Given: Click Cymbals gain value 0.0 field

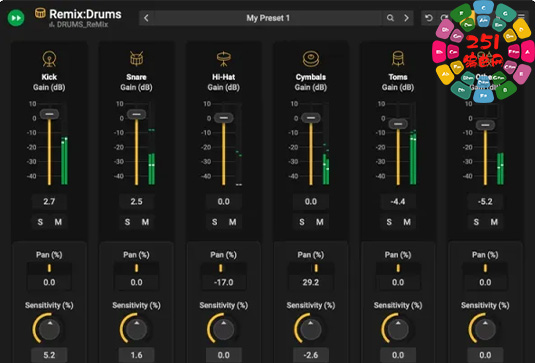Looking at the screenshot, I should coord(311,202).
